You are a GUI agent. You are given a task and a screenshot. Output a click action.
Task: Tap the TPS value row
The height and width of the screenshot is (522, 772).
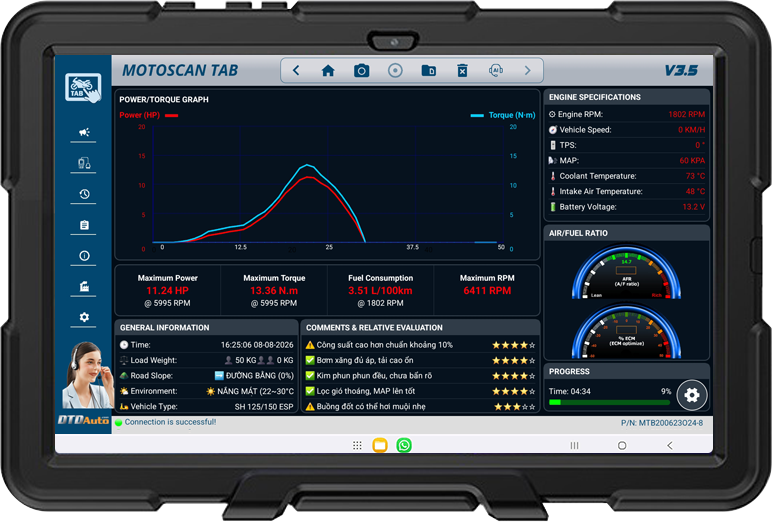(626, 145)
